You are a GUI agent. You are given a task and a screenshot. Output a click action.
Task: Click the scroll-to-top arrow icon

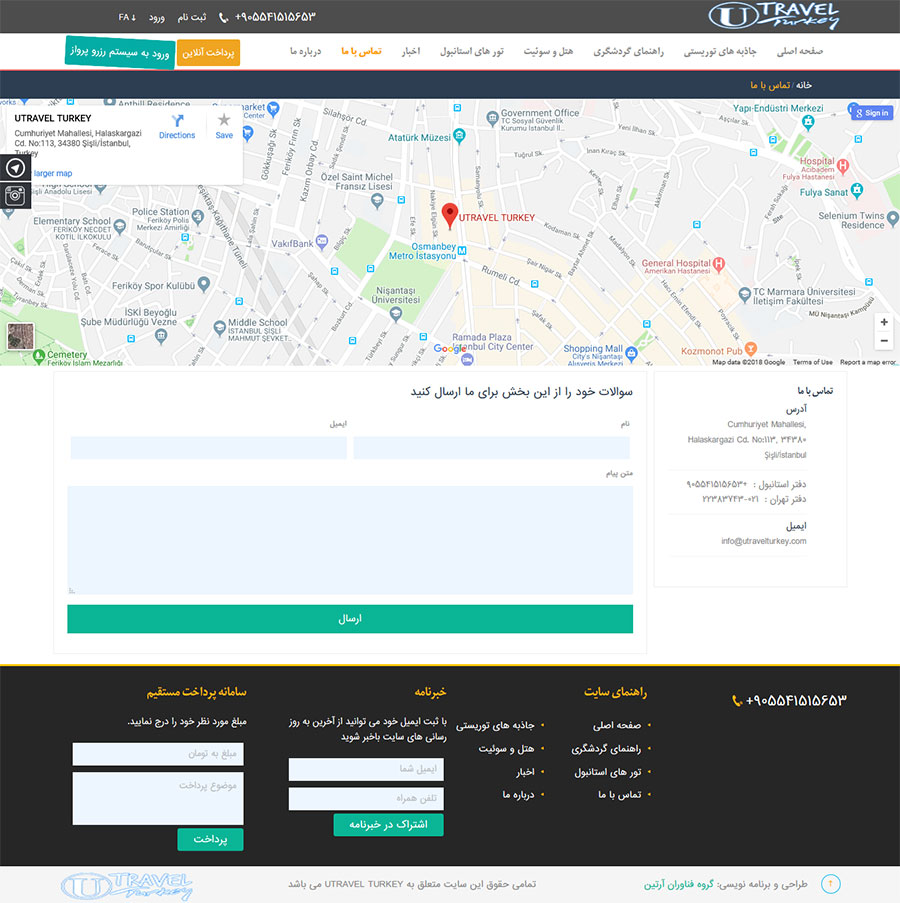coord(830,883)
